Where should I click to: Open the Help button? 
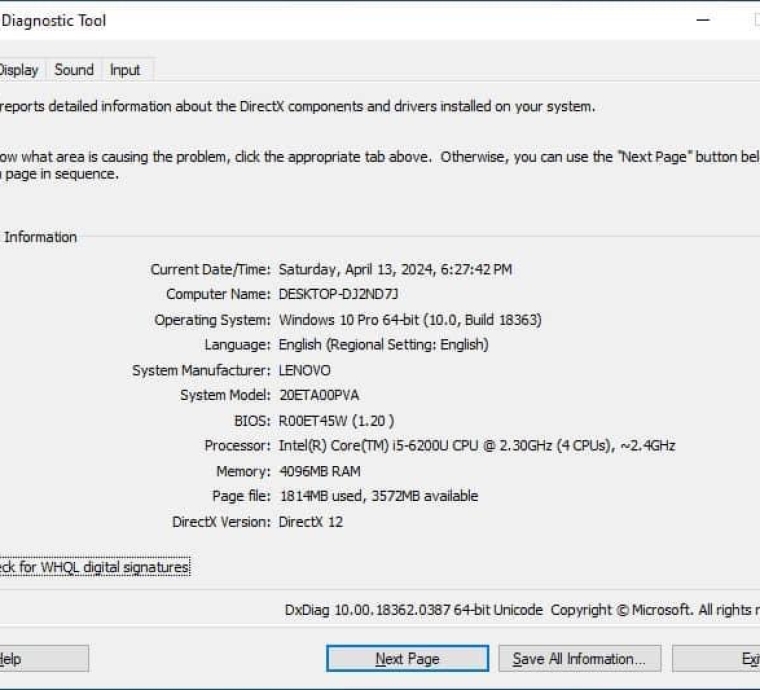[x=44, y=659]
